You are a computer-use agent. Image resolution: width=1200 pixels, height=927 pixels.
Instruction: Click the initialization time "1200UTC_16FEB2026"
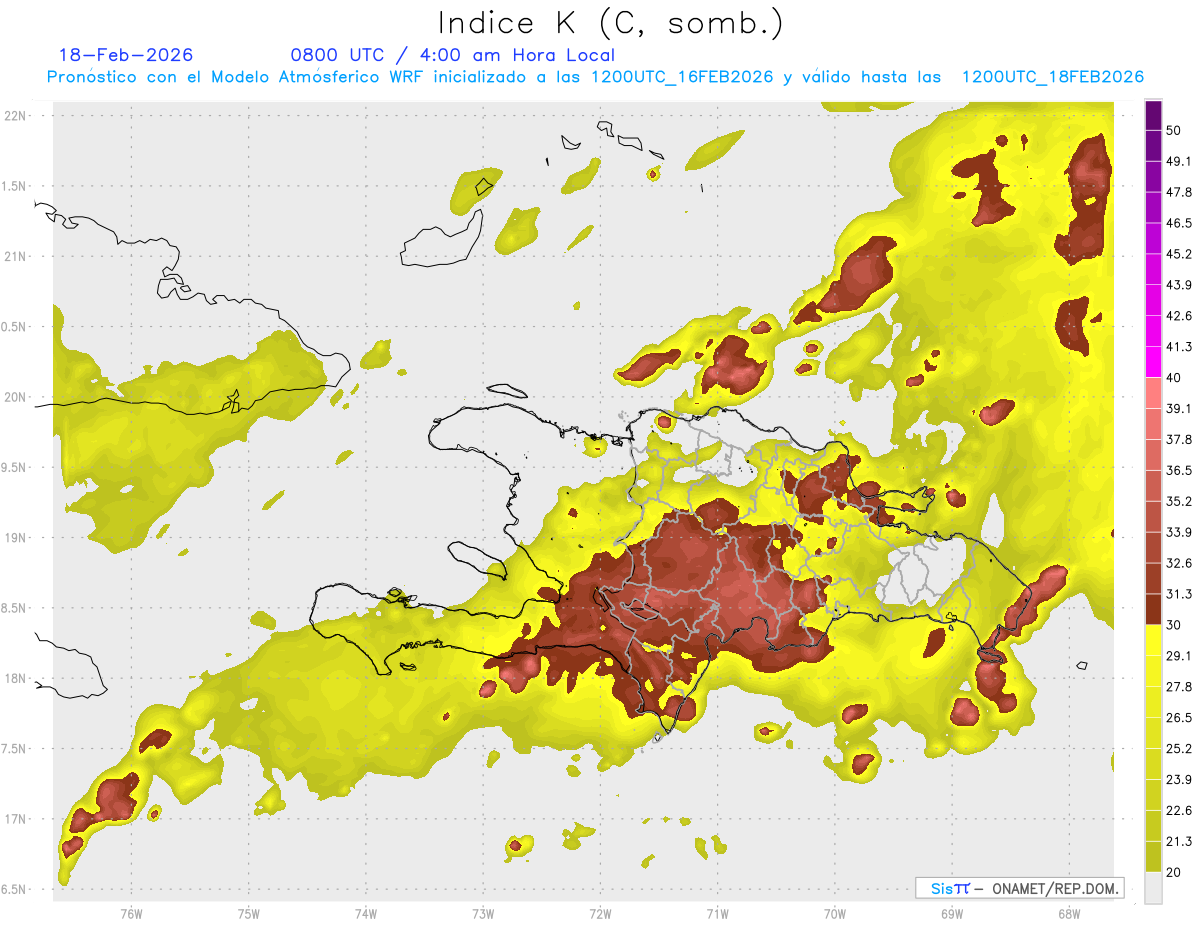point(682,77)
